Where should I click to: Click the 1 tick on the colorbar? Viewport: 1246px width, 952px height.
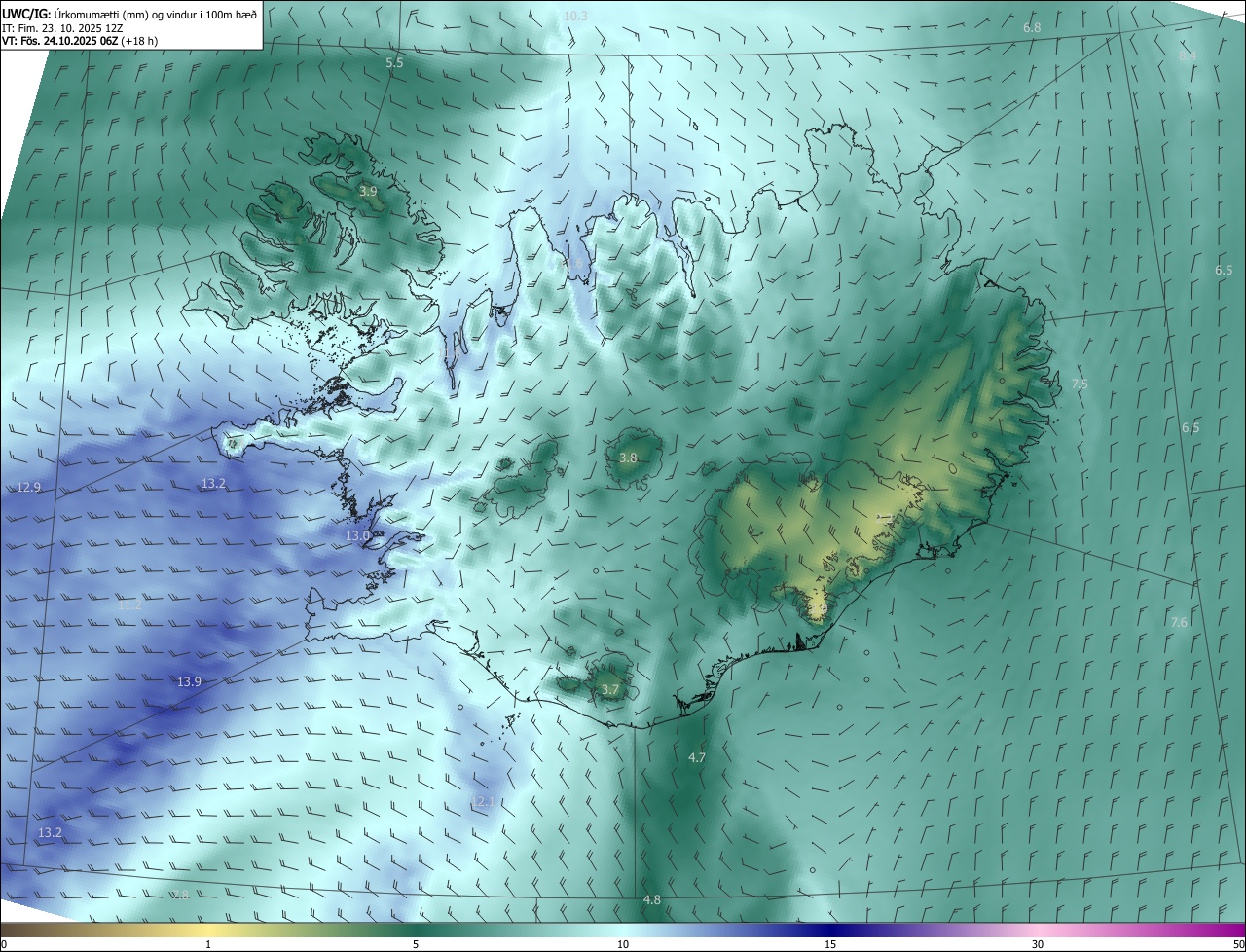pos(208,944)
